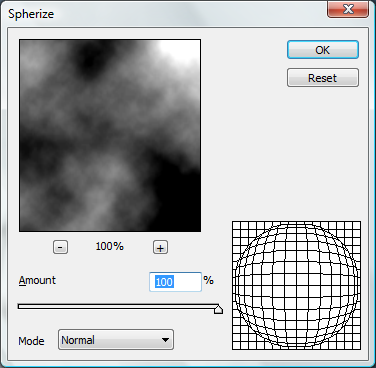Click the clouds preview image

click(x=110, y=135)
